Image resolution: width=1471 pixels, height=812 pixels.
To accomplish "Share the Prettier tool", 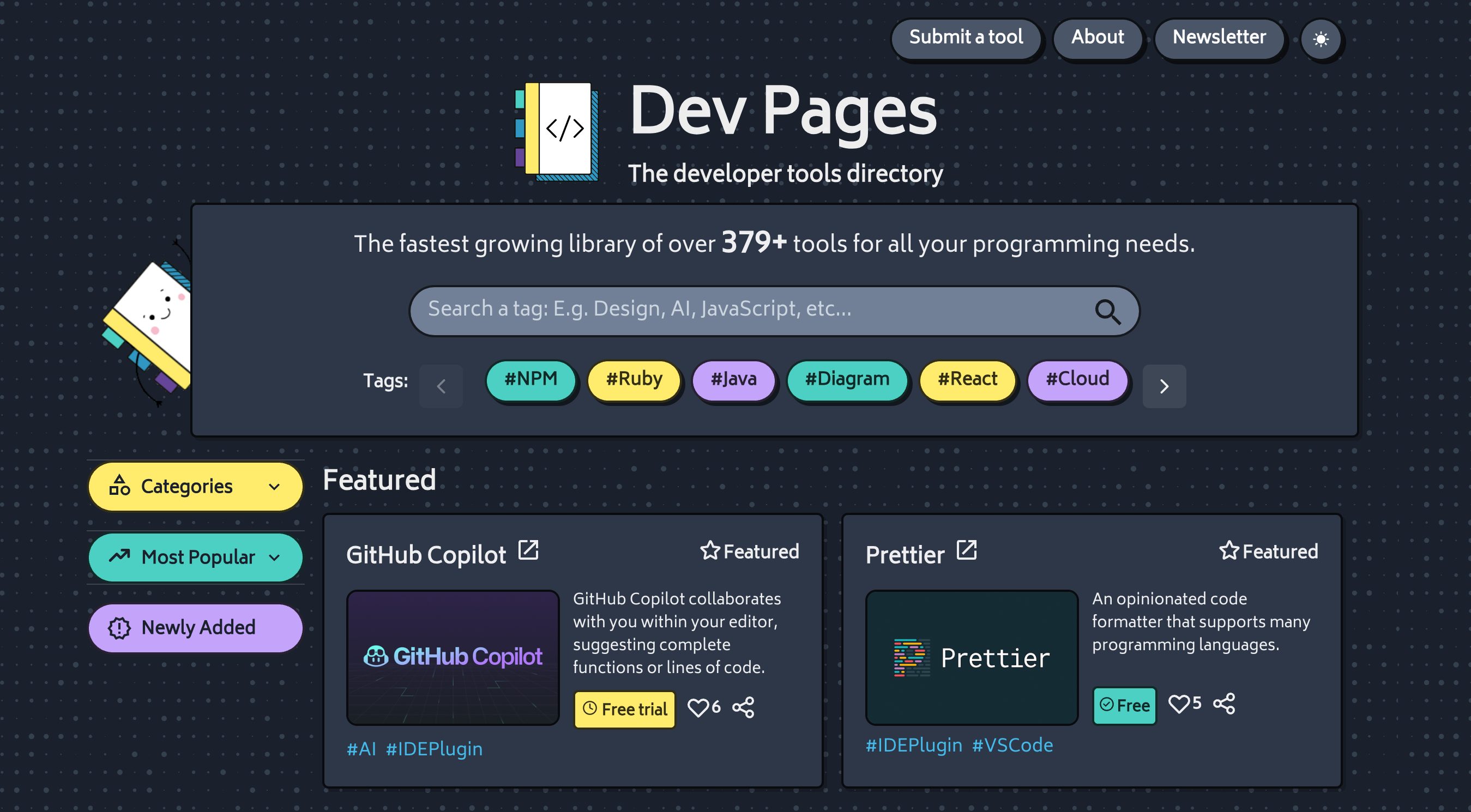I will point(1223,704).
